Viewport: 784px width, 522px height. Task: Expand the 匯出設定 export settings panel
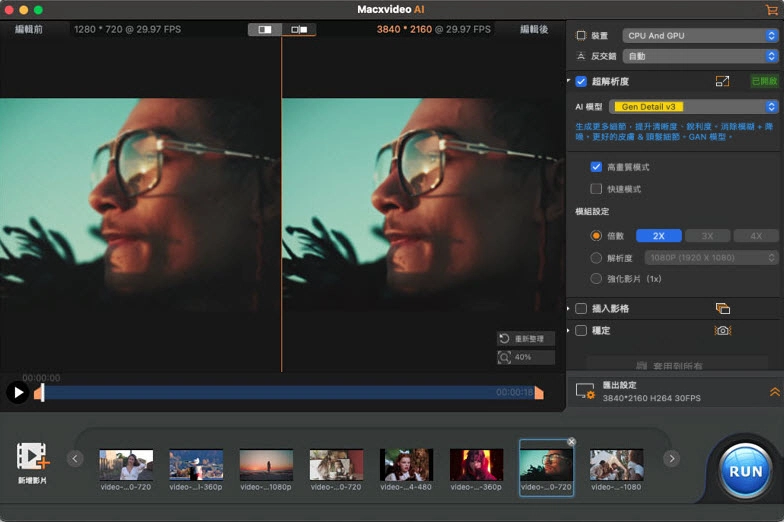[x=773, y=392]
